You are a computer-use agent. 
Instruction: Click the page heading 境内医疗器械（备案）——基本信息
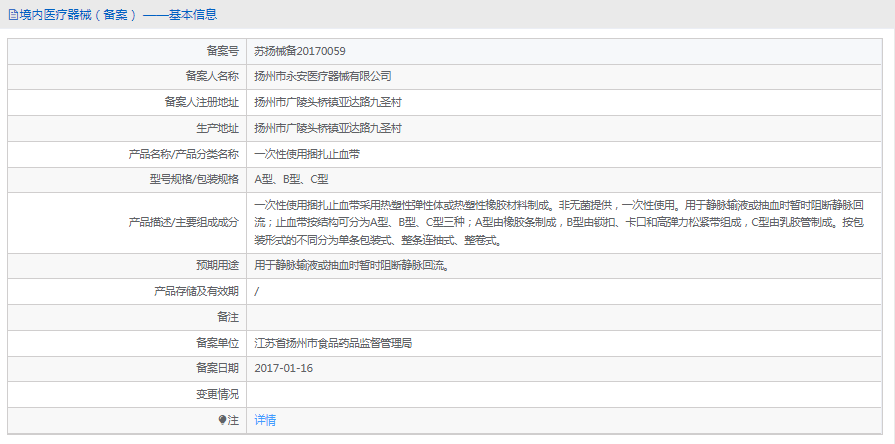click(119, 15)
